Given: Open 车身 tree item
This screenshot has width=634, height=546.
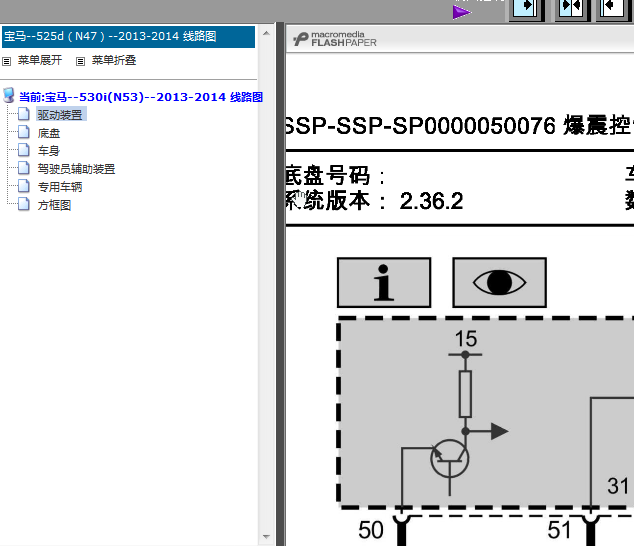Looking at the screenshot, I should [49, 151].
